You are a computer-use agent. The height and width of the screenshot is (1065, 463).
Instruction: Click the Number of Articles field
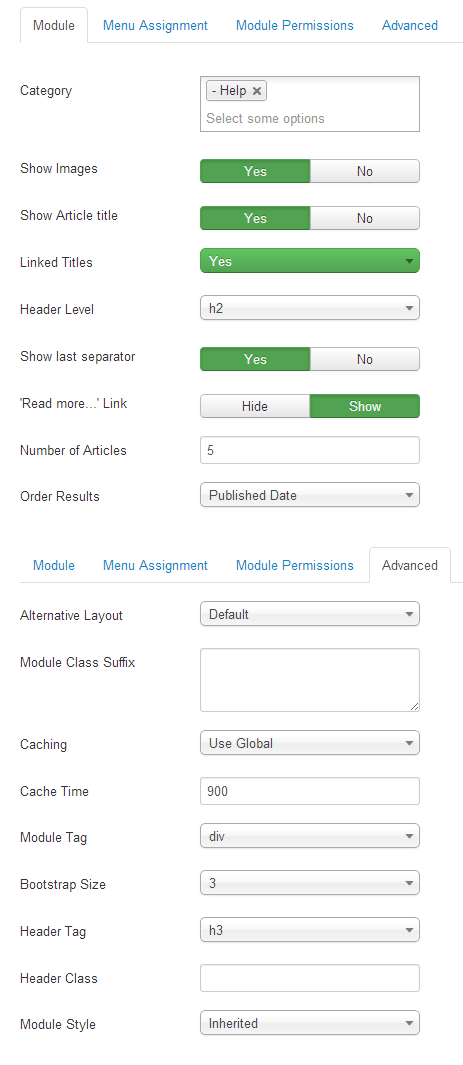pyautogui.click(x=310, y=450)
